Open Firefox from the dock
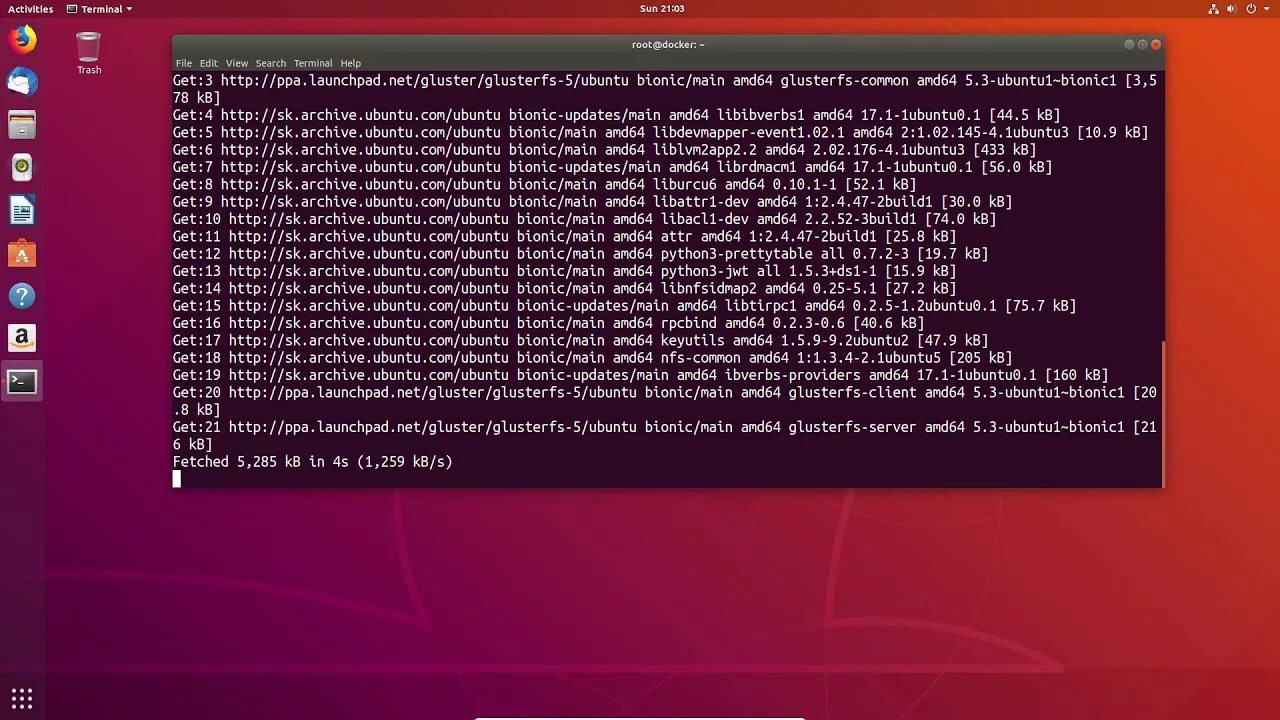This screenshot has height=720, width=1280. 22,40
